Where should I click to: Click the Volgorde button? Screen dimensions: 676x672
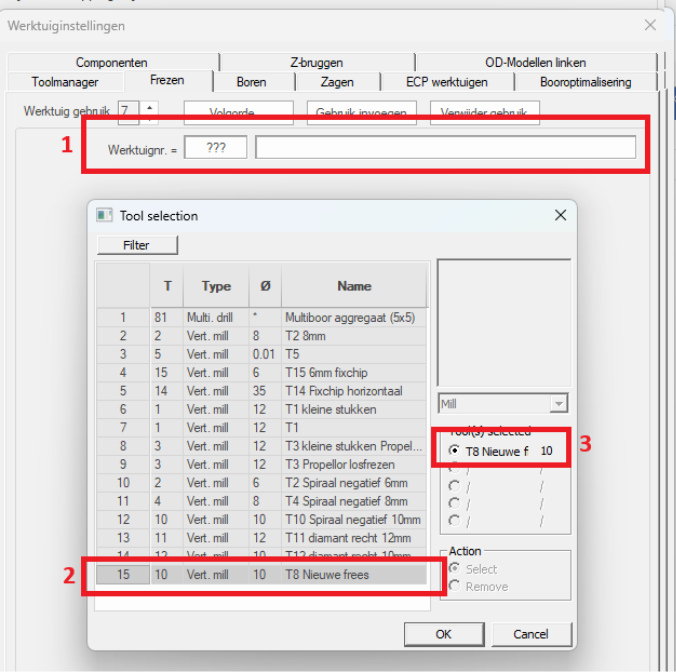(x=238, y=113)
